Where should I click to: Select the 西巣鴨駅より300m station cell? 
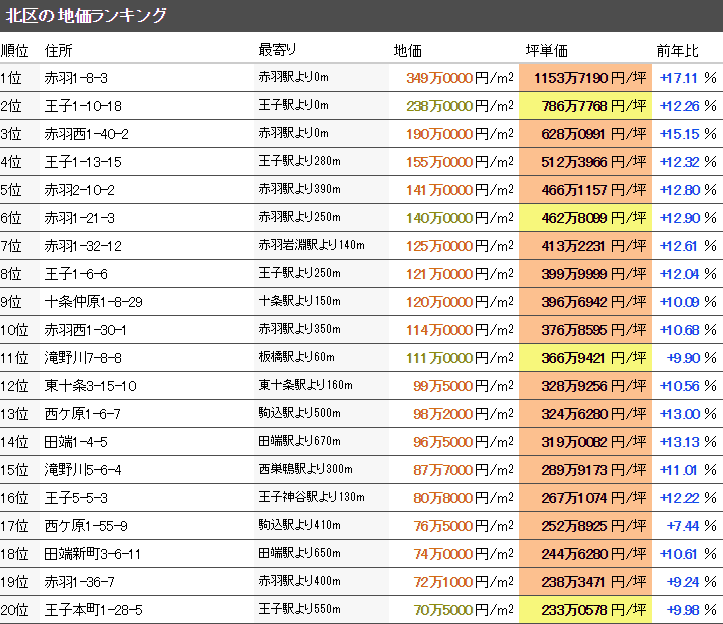click(305, 470)
